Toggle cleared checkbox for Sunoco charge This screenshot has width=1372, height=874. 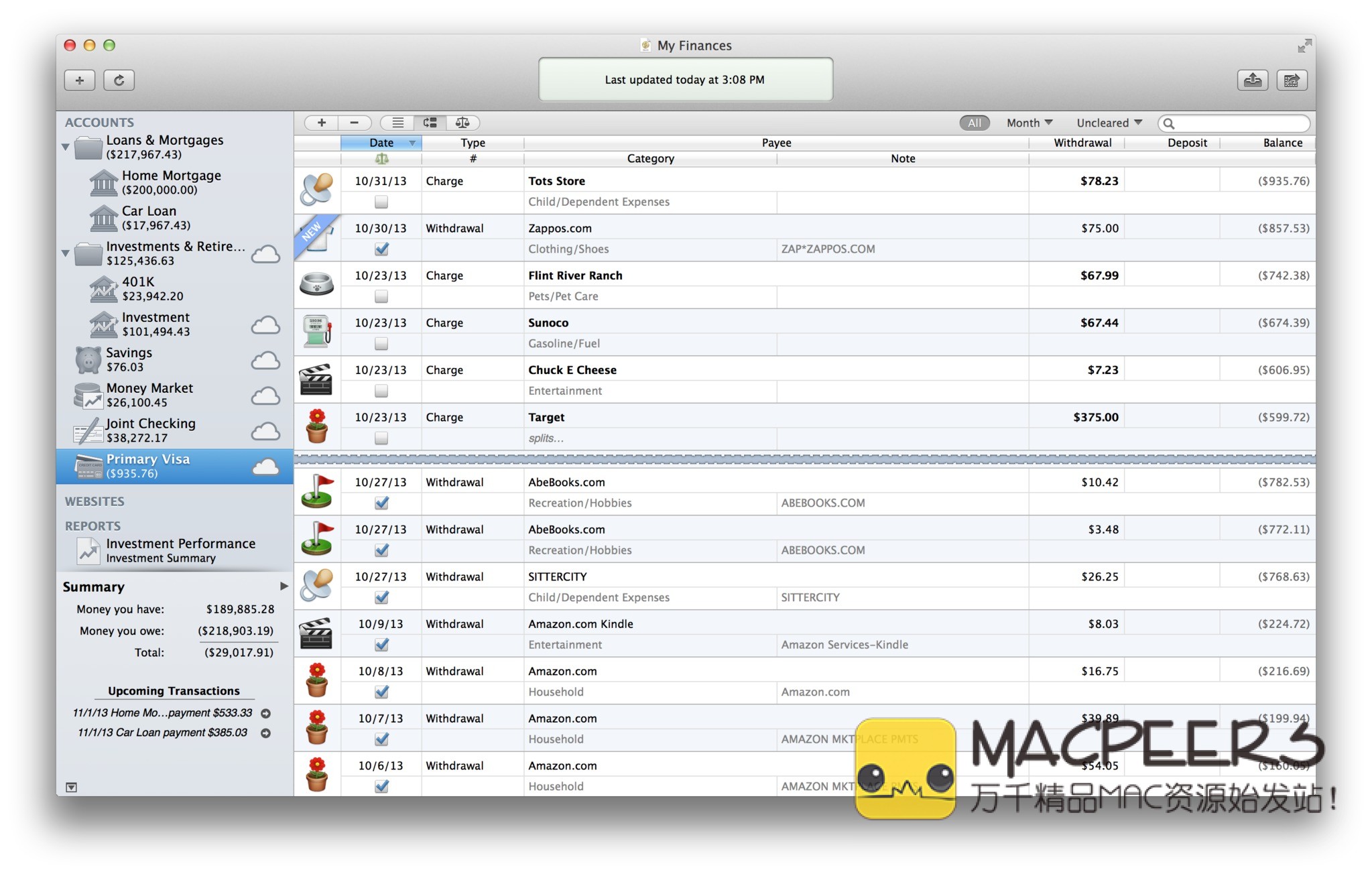(381, 344)
